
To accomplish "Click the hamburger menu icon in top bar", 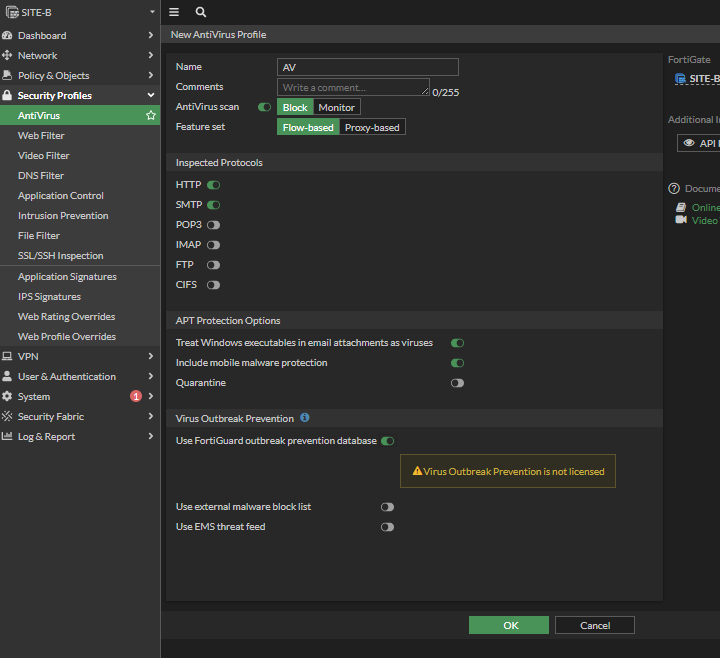I will (174, 12).
